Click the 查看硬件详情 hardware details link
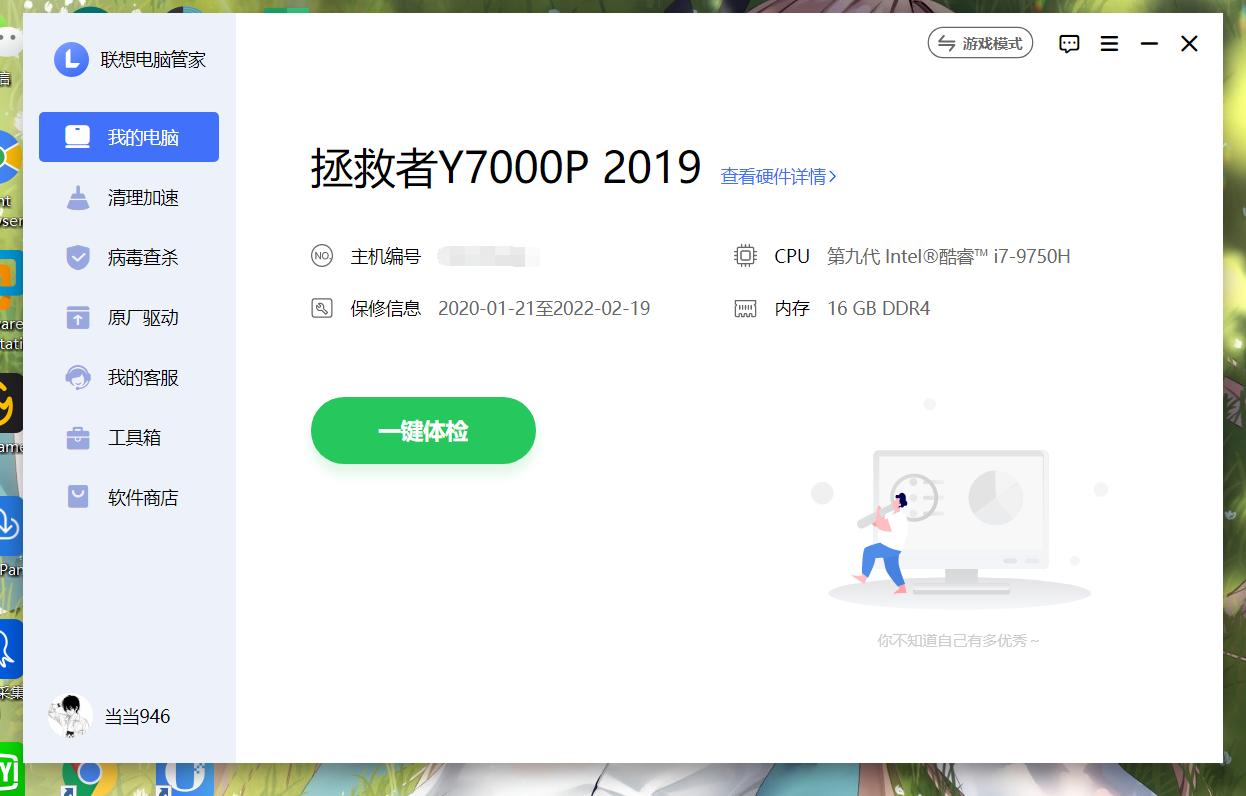This screenshot has height=796, width=1246. point(778,176)
